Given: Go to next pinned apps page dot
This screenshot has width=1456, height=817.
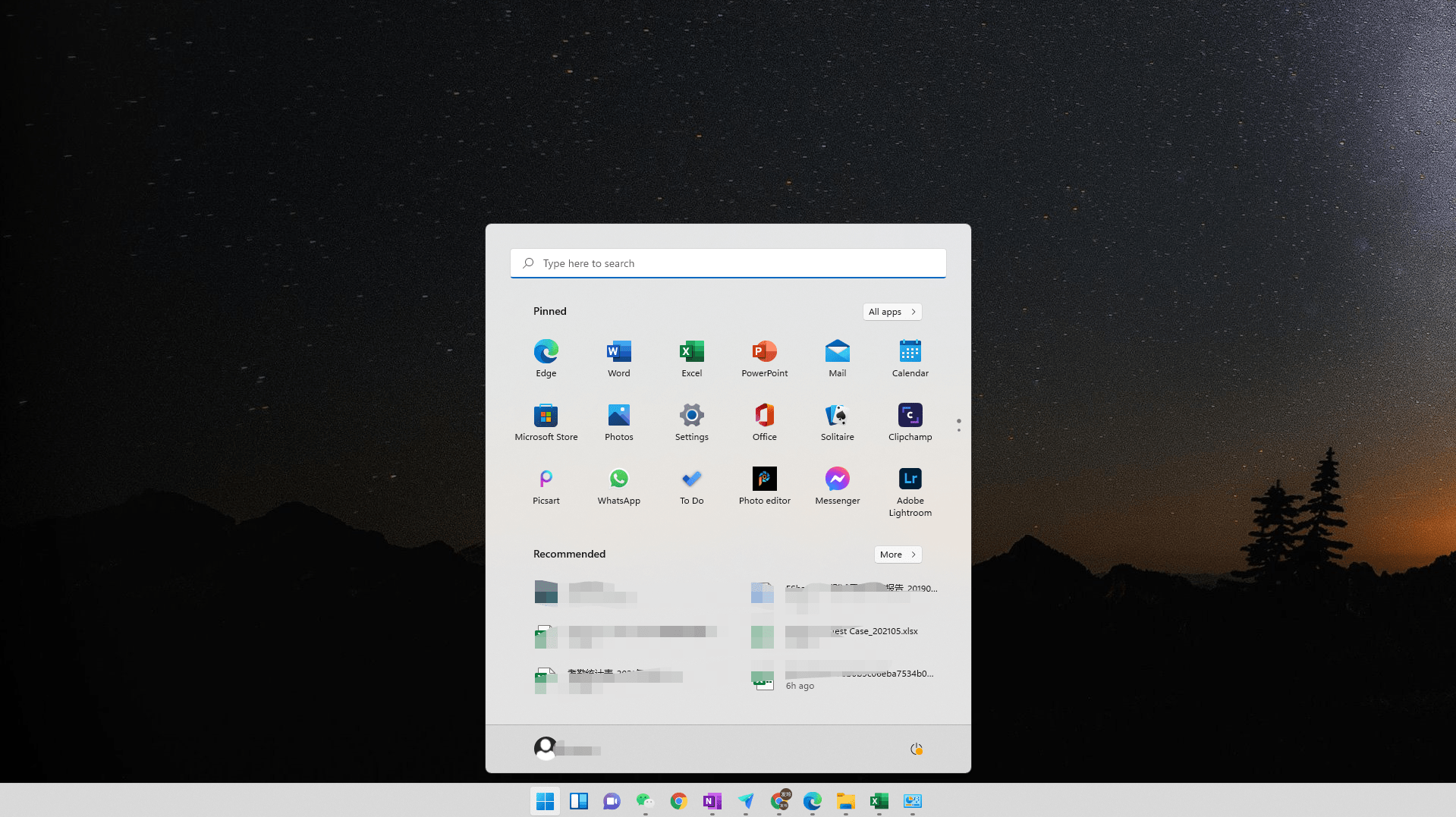Looking at the screenshot, I should (x=959, y=430).
